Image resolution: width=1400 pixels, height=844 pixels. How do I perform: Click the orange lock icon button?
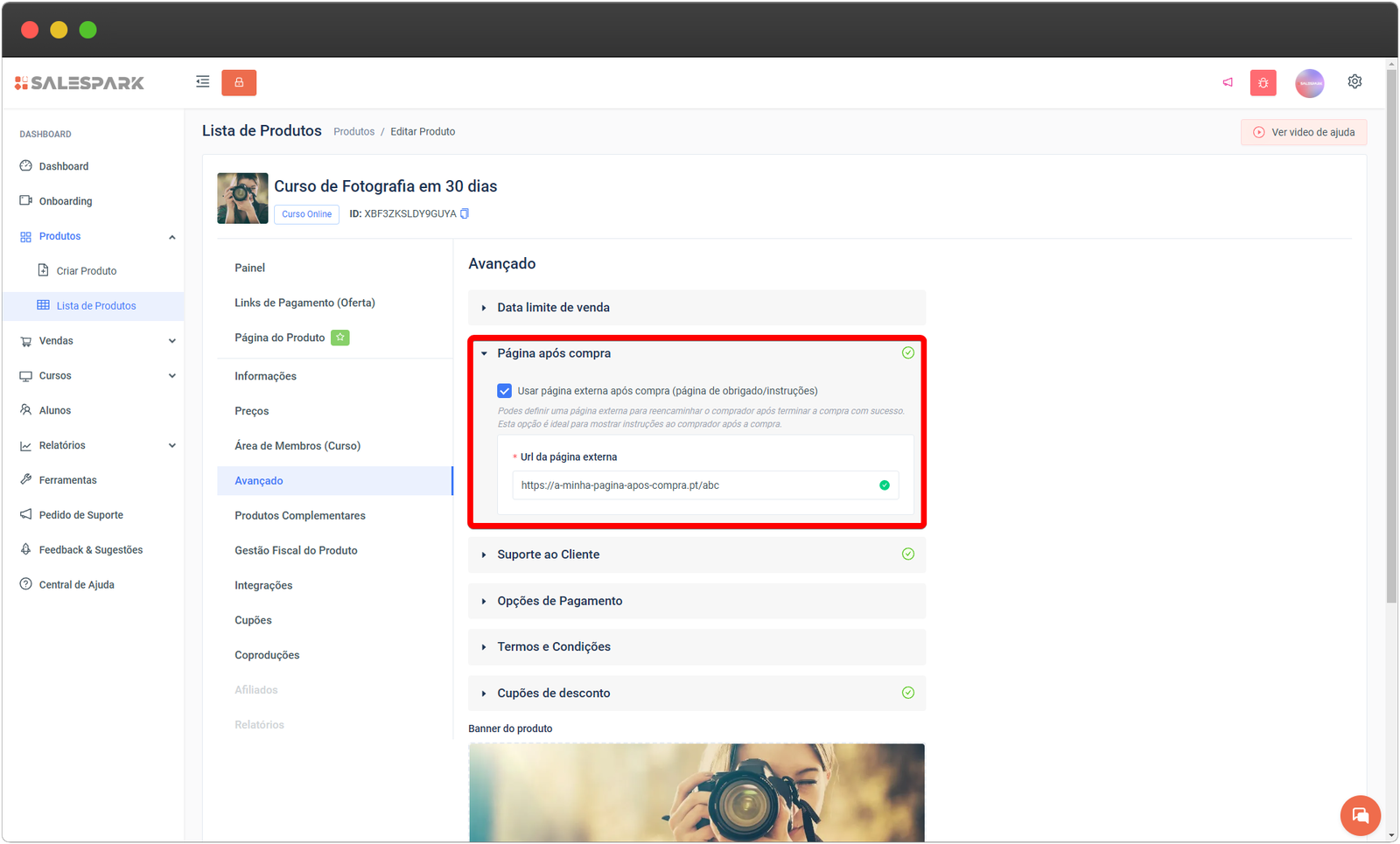[239, 82]
